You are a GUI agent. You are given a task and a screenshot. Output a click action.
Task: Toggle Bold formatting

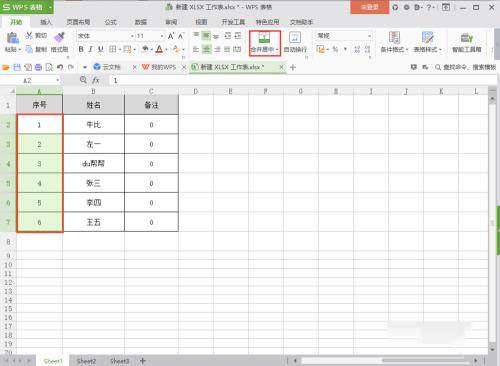click(81, 49)
